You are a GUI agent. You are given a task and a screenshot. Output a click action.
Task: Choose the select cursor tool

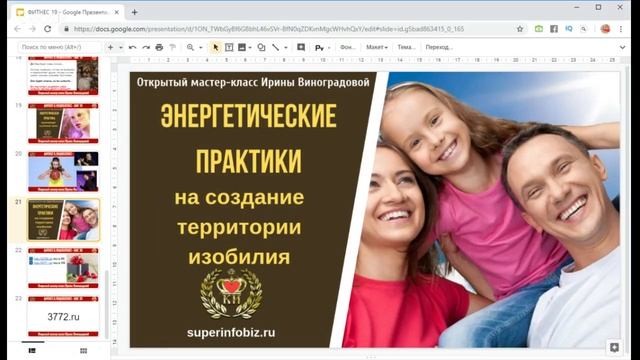[x=216, y=47]
